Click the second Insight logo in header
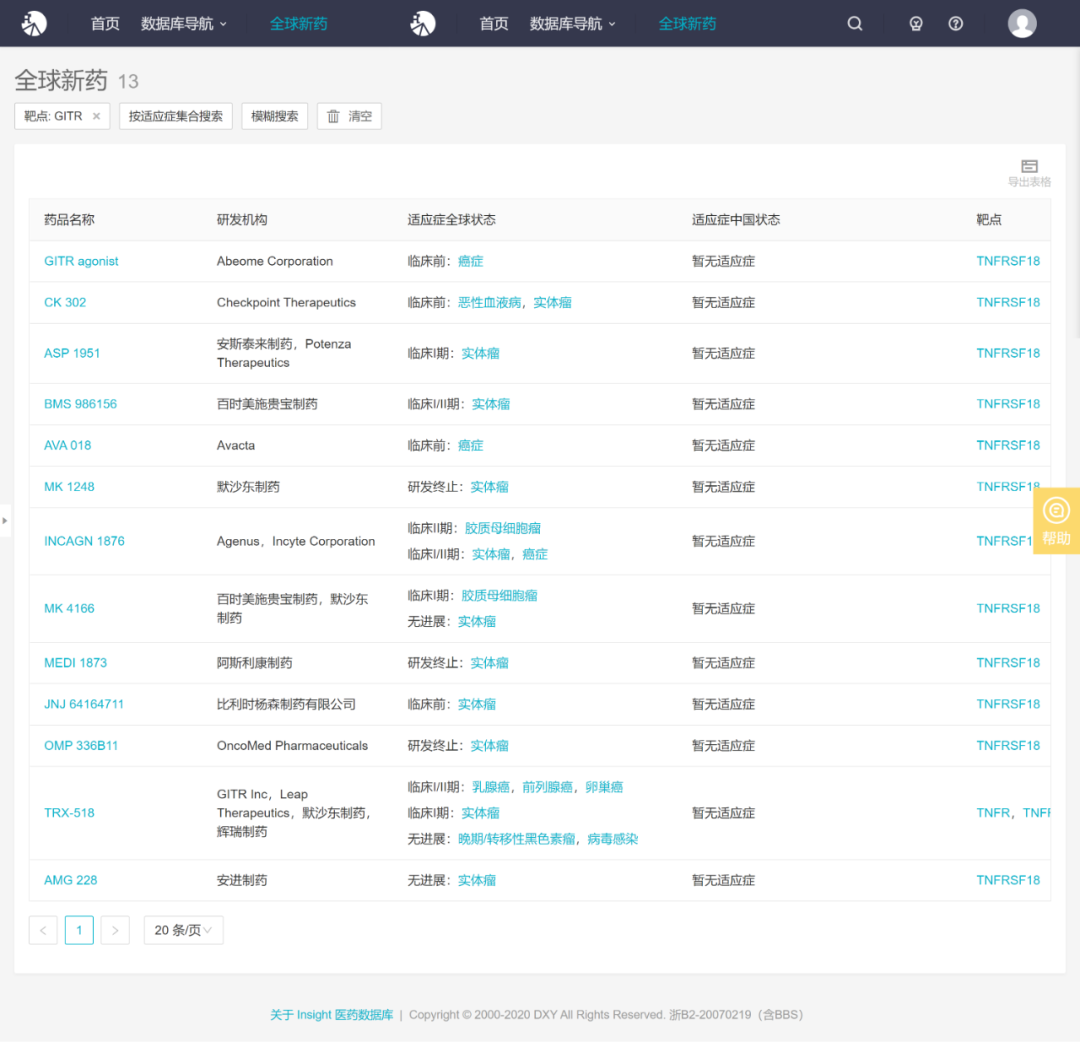Image resolution: width=1080 pixels, height=1042 pixels. pyautogui.click(x=422, y=23)
